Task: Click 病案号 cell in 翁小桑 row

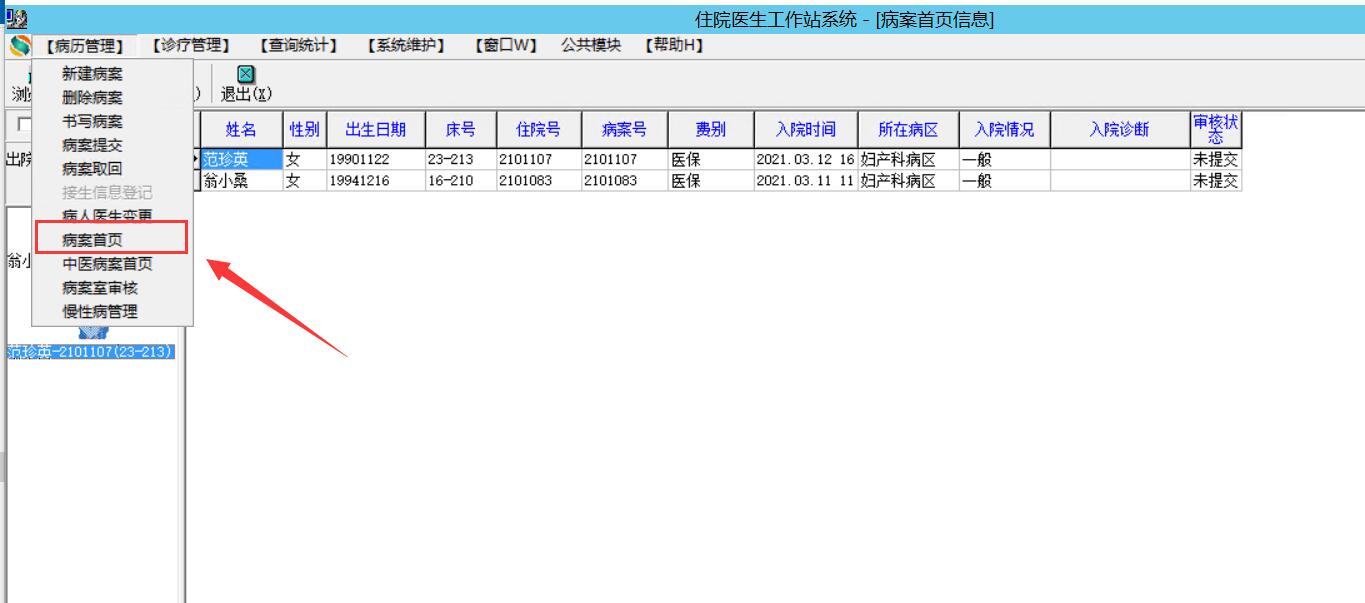Action: (624, 181)
